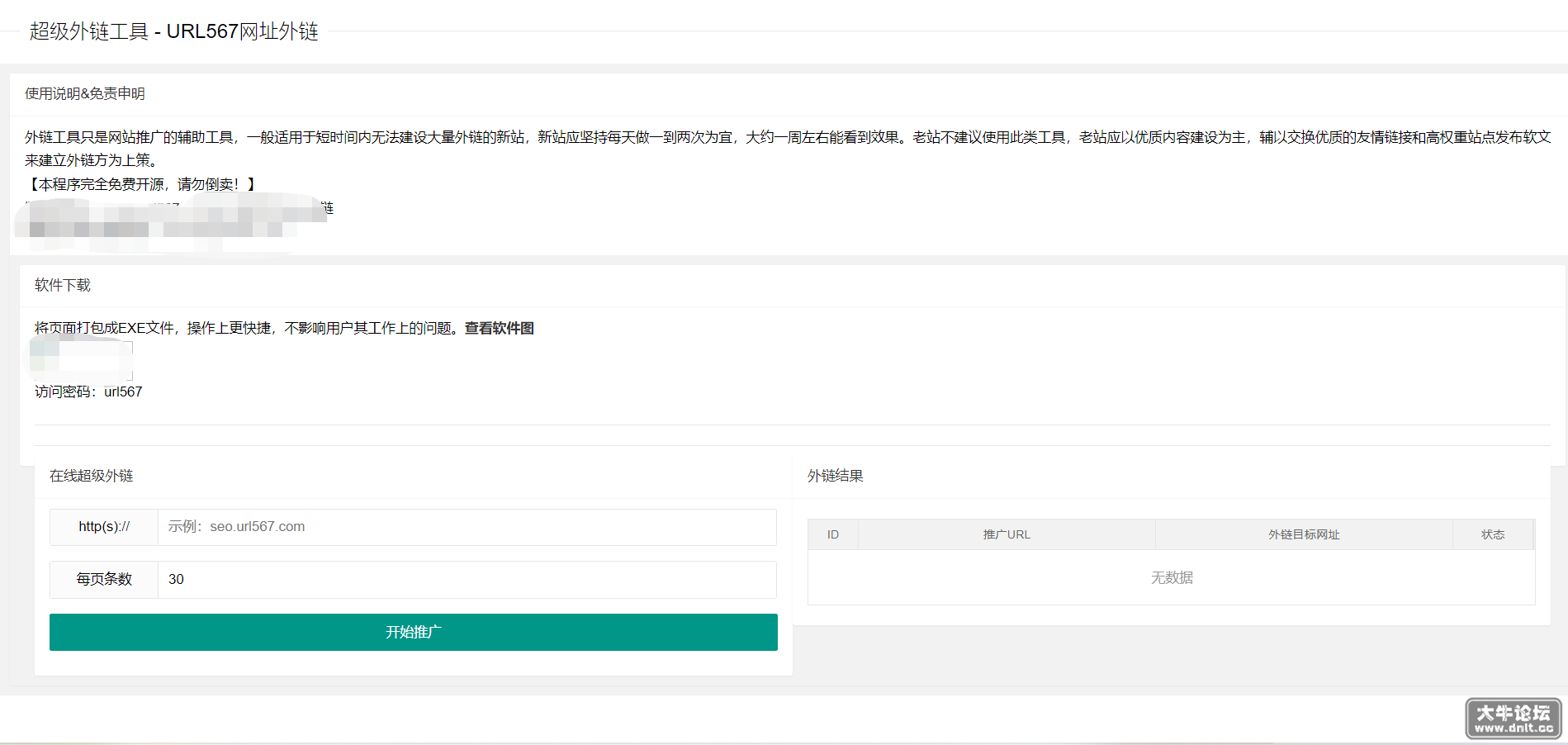Click the 软件下载 section heading

[x=63, y=285]
